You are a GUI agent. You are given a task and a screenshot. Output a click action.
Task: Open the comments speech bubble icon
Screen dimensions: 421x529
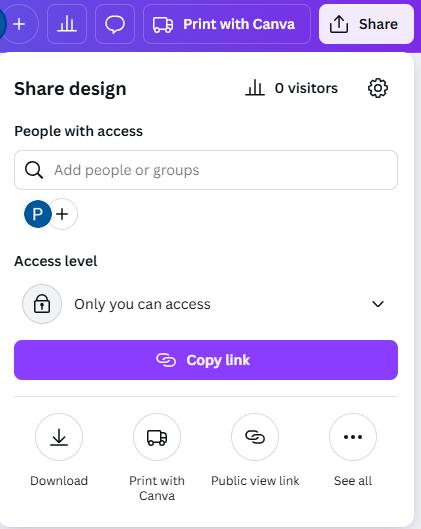click(x=115, y=24)
